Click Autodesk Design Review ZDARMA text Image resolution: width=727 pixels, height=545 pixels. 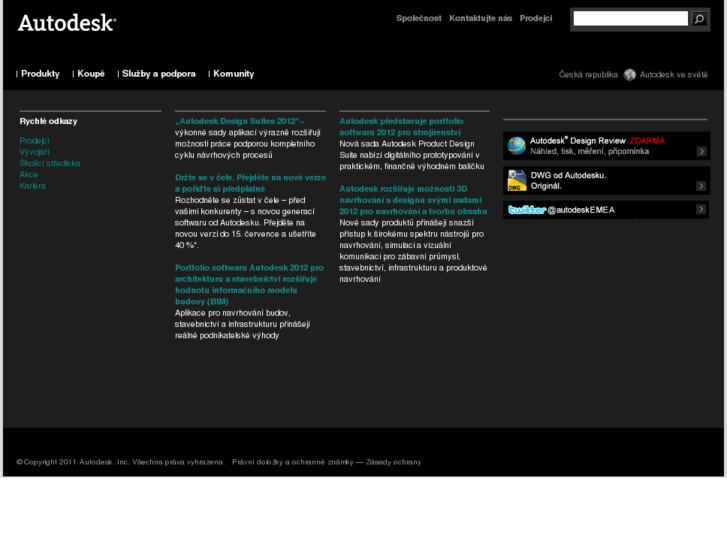coord(597,141)
